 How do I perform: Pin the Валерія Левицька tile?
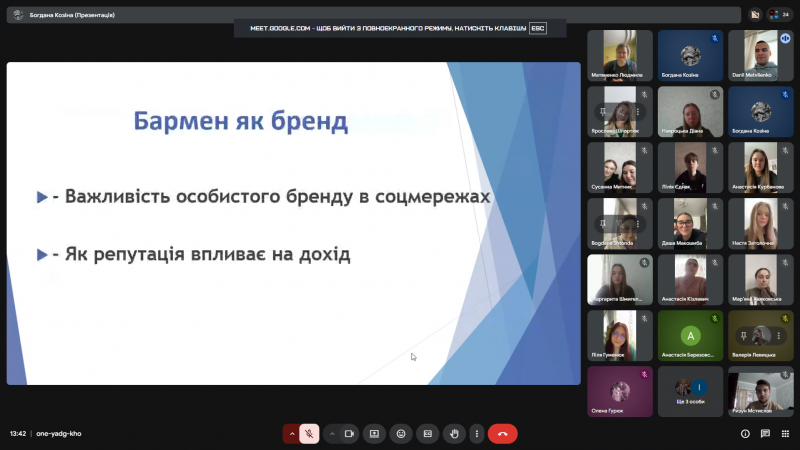pyautogui.click(x=744, y=335)
